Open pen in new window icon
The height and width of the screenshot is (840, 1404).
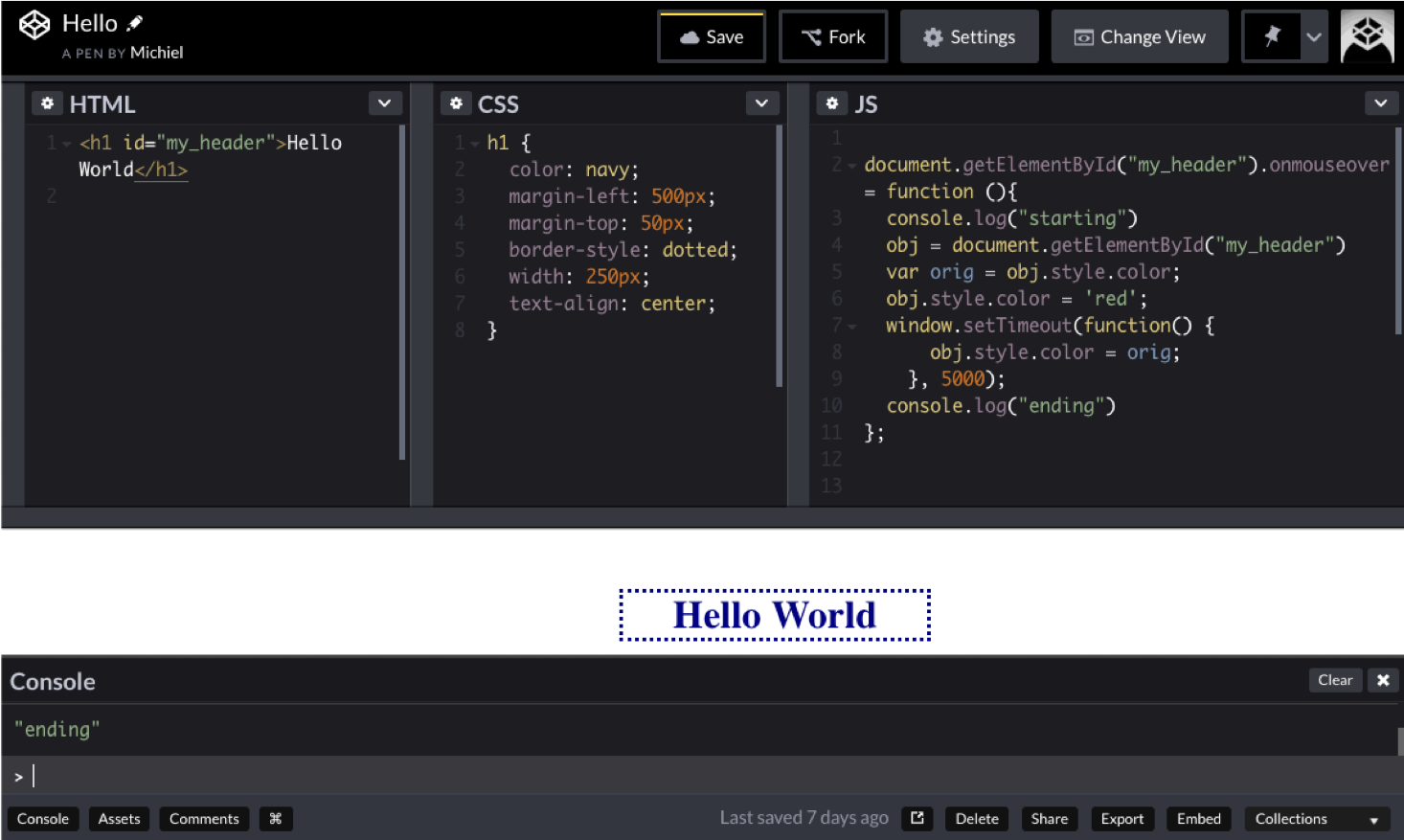[x=917, y=819]
